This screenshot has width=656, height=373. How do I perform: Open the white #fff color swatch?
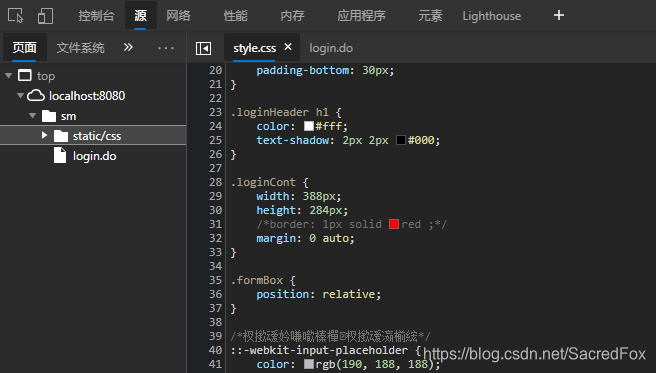[309, 126]
